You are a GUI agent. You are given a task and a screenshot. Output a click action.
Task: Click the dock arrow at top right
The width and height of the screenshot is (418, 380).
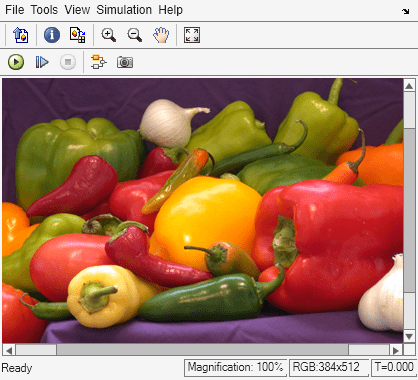point(405,11)
